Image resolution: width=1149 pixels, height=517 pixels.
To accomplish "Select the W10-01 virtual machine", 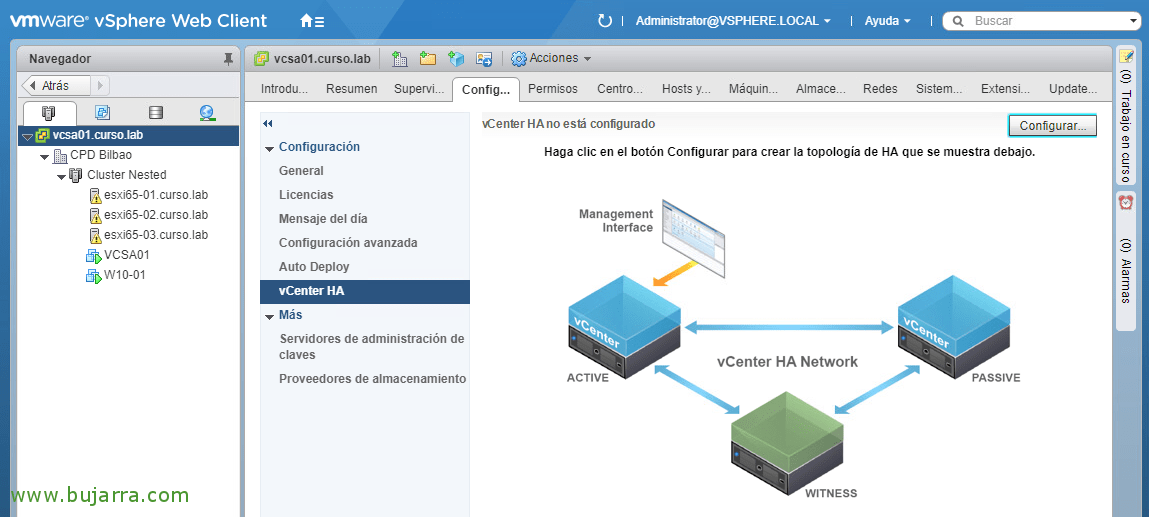I will coord(123,275).
